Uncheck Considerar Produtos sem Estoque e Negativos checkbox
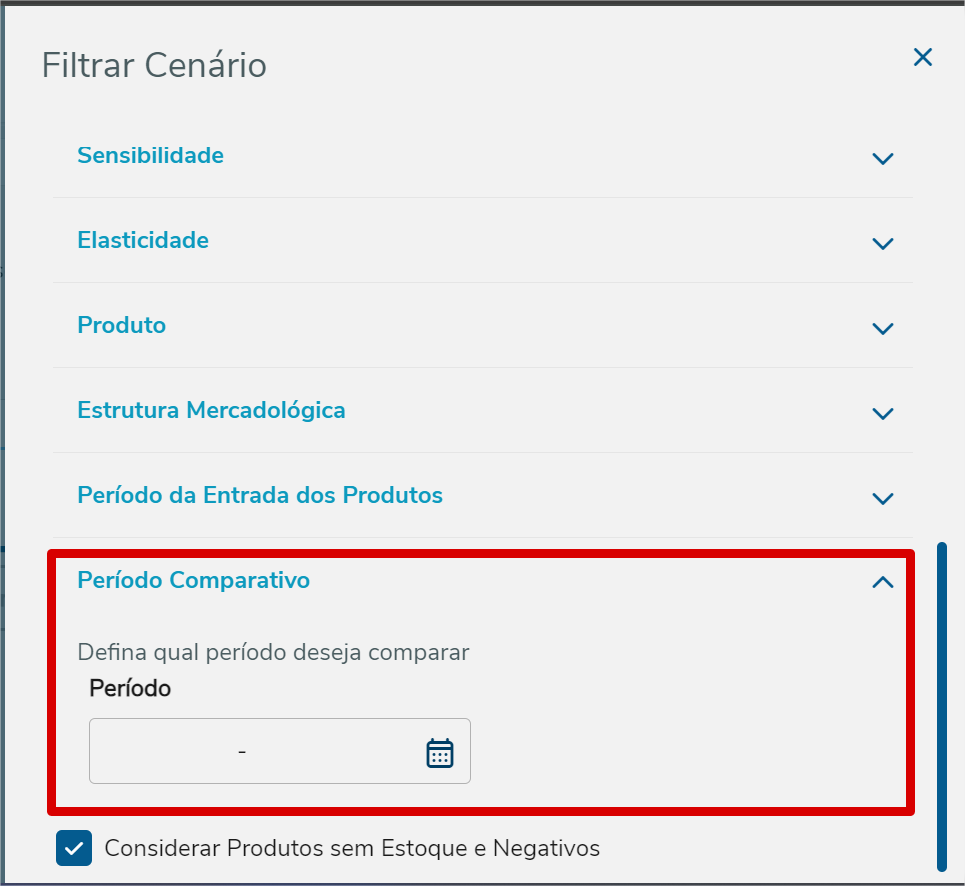Screen dimensions: 965x886 point(74,848)
